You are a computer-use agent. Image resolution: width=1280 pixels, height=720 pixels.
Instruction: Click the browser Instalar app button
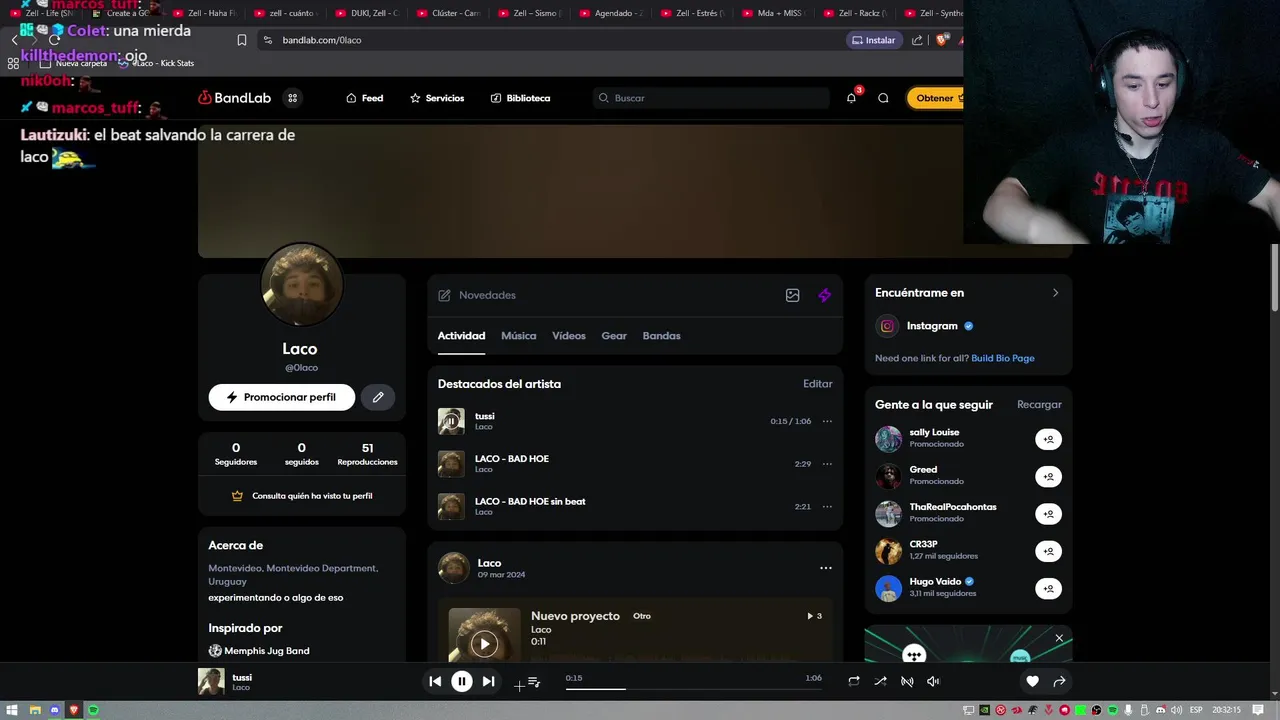coord(873,40)
